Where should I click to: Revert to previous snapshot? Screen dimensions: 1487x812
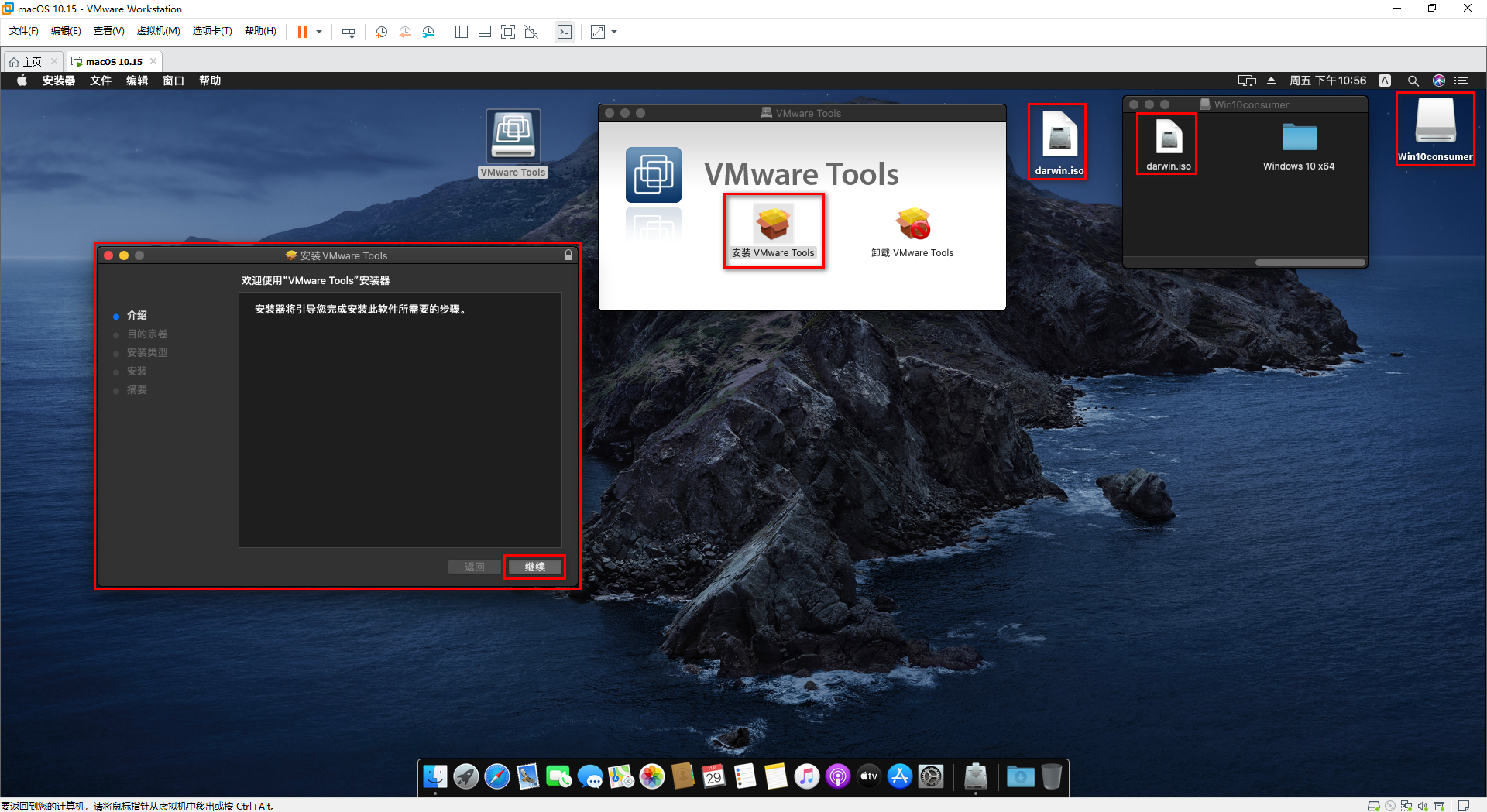point(405,32)
